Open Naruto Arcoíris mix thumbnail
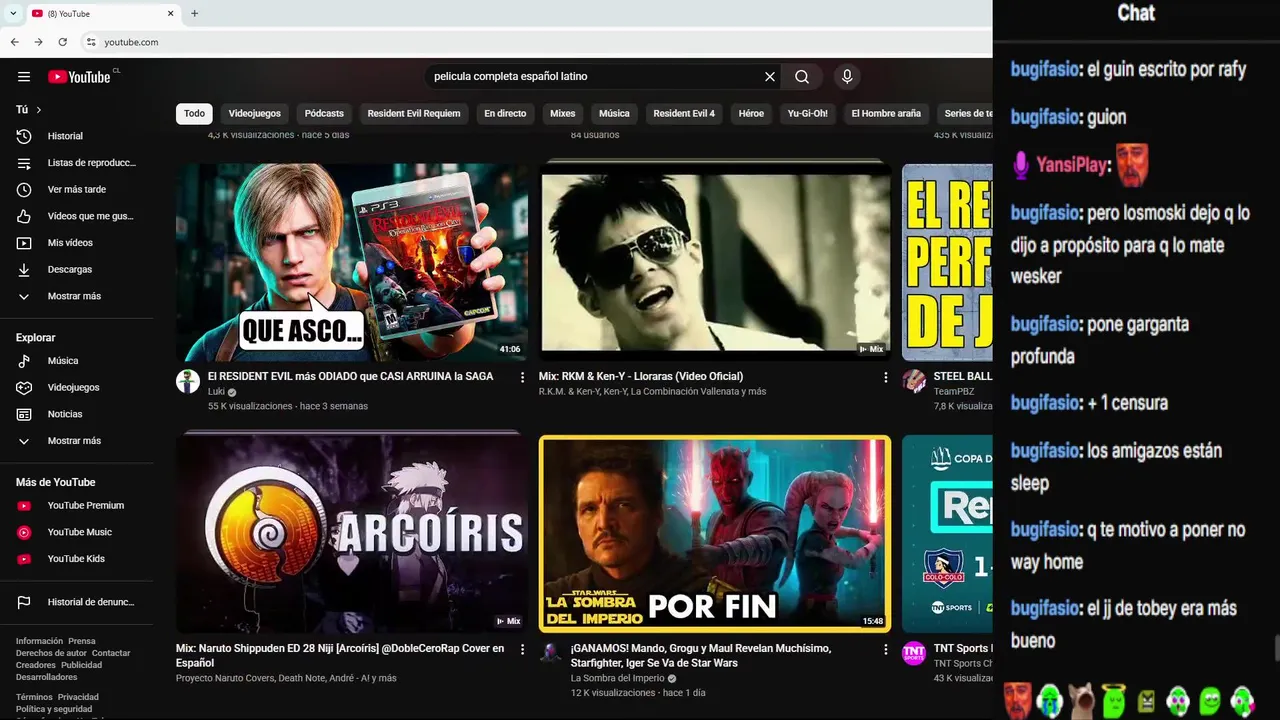1280x720 pixels. [352, 533]
